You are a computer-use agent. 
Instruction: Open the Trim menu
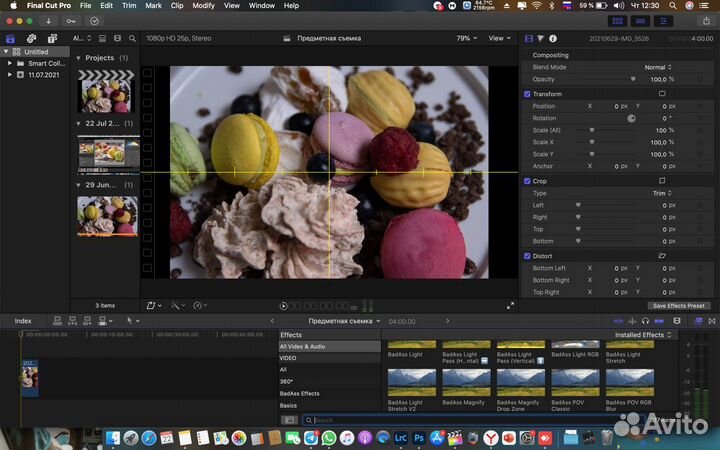(129, 6)
